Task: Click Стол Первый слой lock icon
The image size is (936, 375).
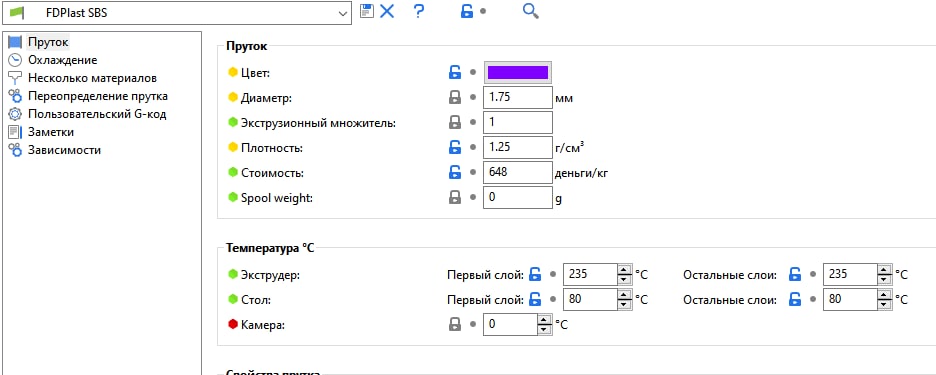Action: [x=535, y=299]
